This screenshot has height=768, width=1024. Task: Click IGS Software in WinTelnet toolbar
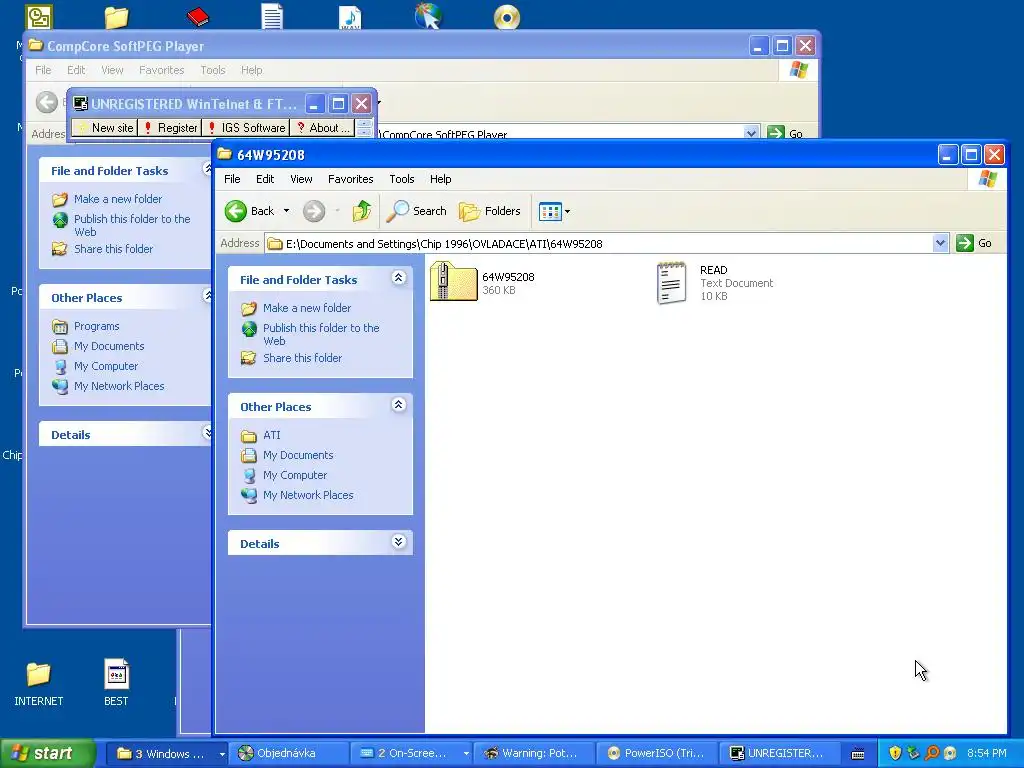[246, 128]
